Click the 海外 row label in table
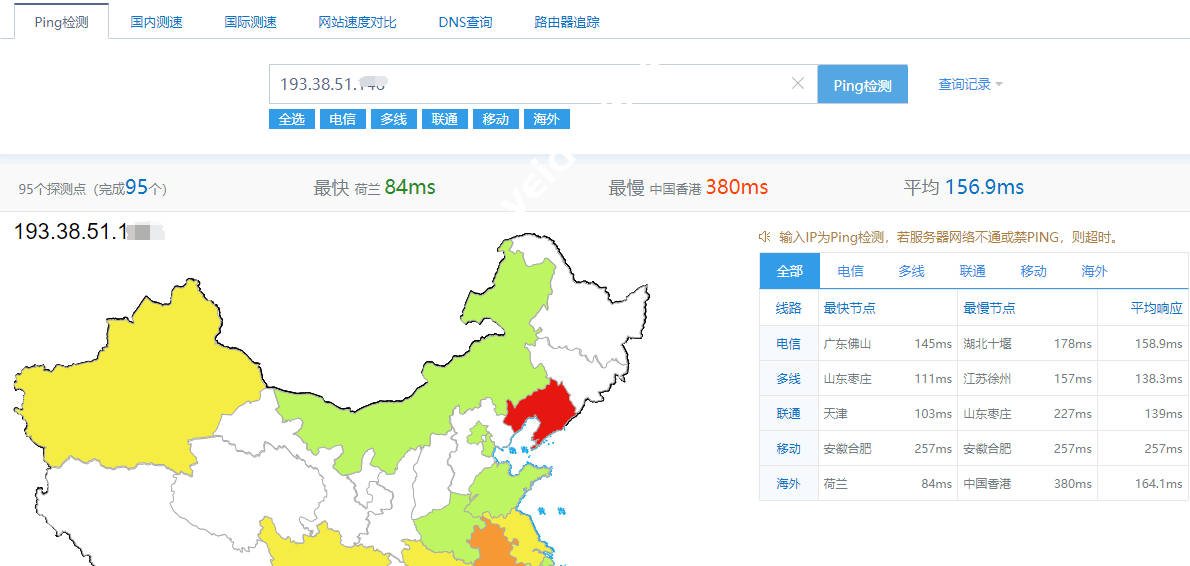 (x=788, y=483)
